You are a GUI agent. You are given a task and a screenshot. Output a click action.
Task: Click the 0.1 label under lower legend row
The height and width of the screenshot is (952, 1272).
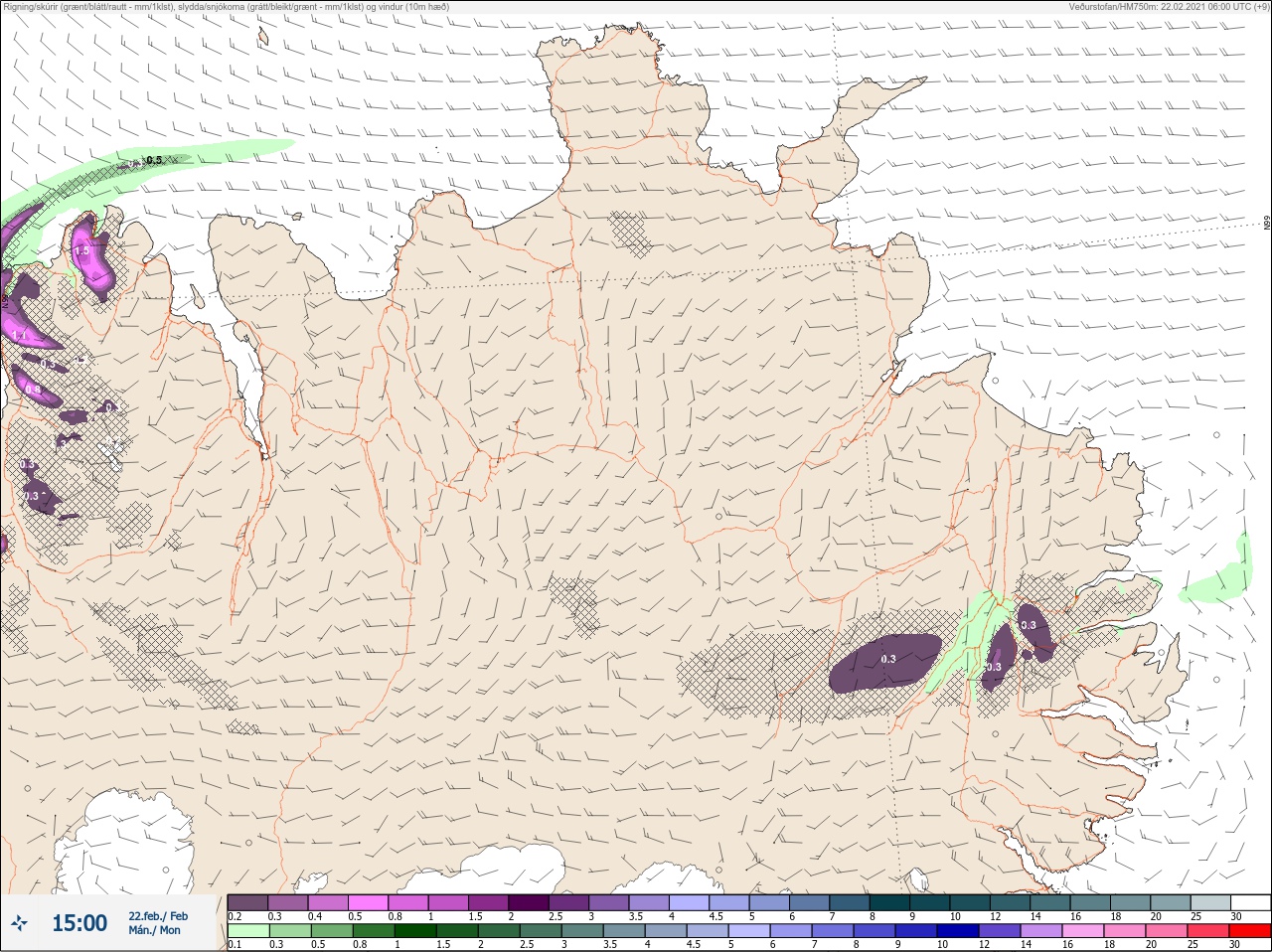click(x=235, y=944)
